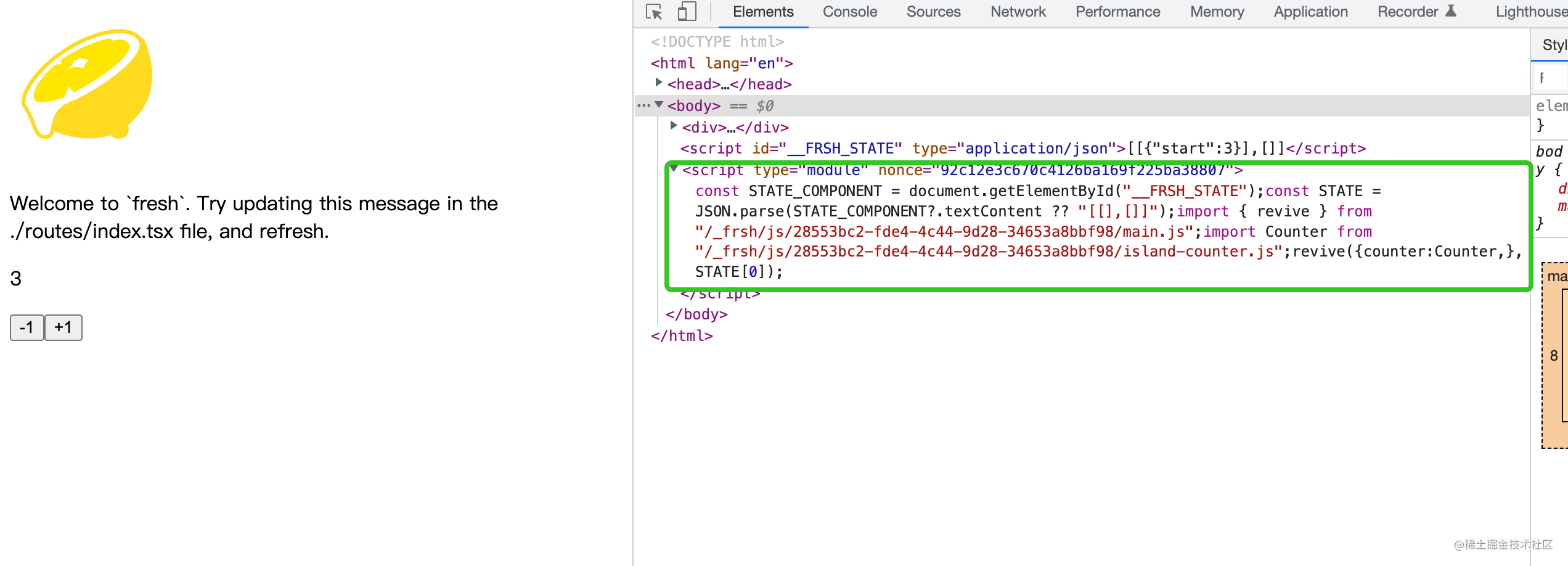
Task: Open the Console tab
Action: click(849, 12)
